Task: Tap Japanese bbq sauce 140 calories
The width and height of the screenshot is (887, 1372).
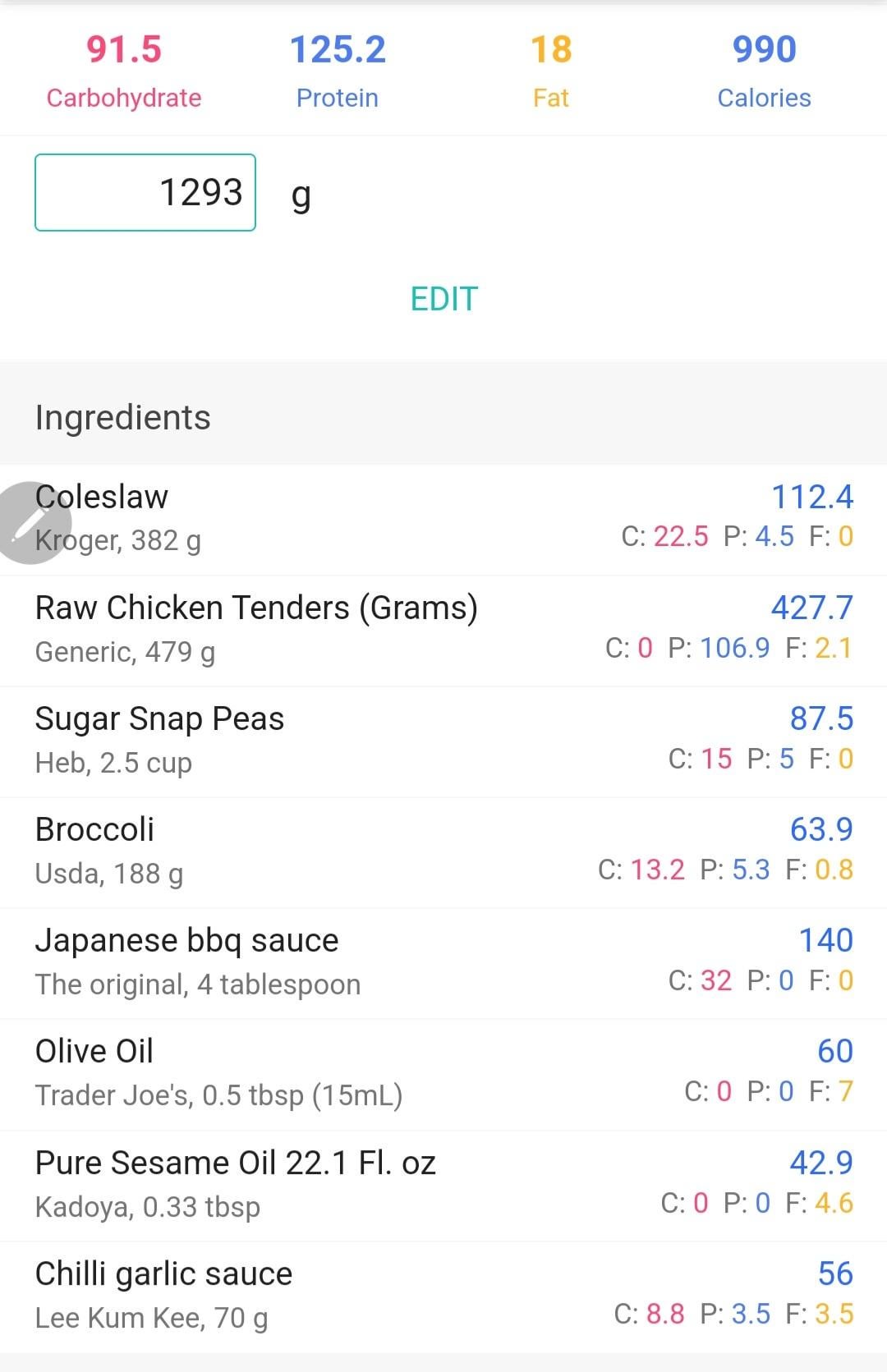Action: tap(825, 941)
